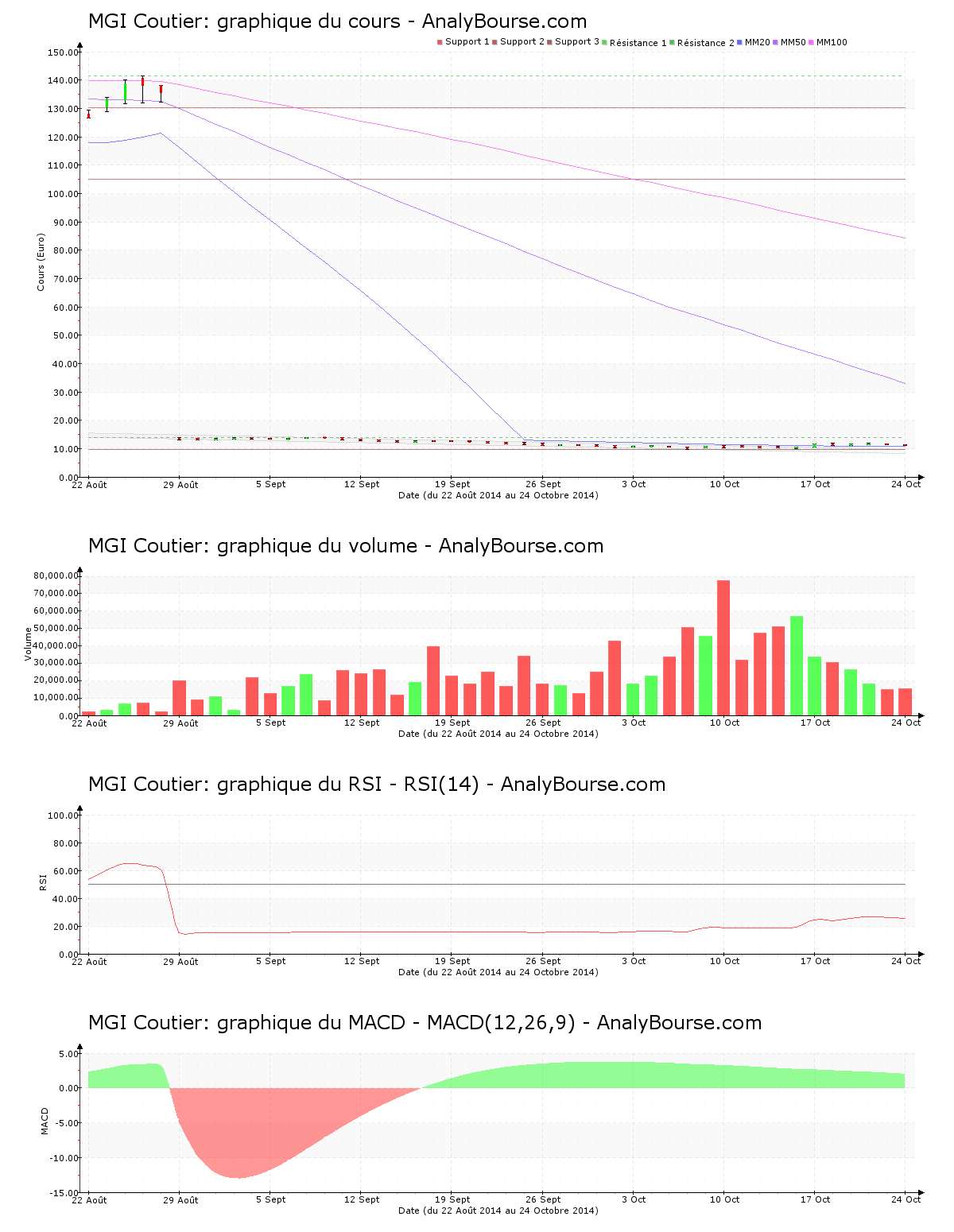954x1232 pixels.
Task: Click the '80,000.00' volume axis value
Action: click(56, 575)
